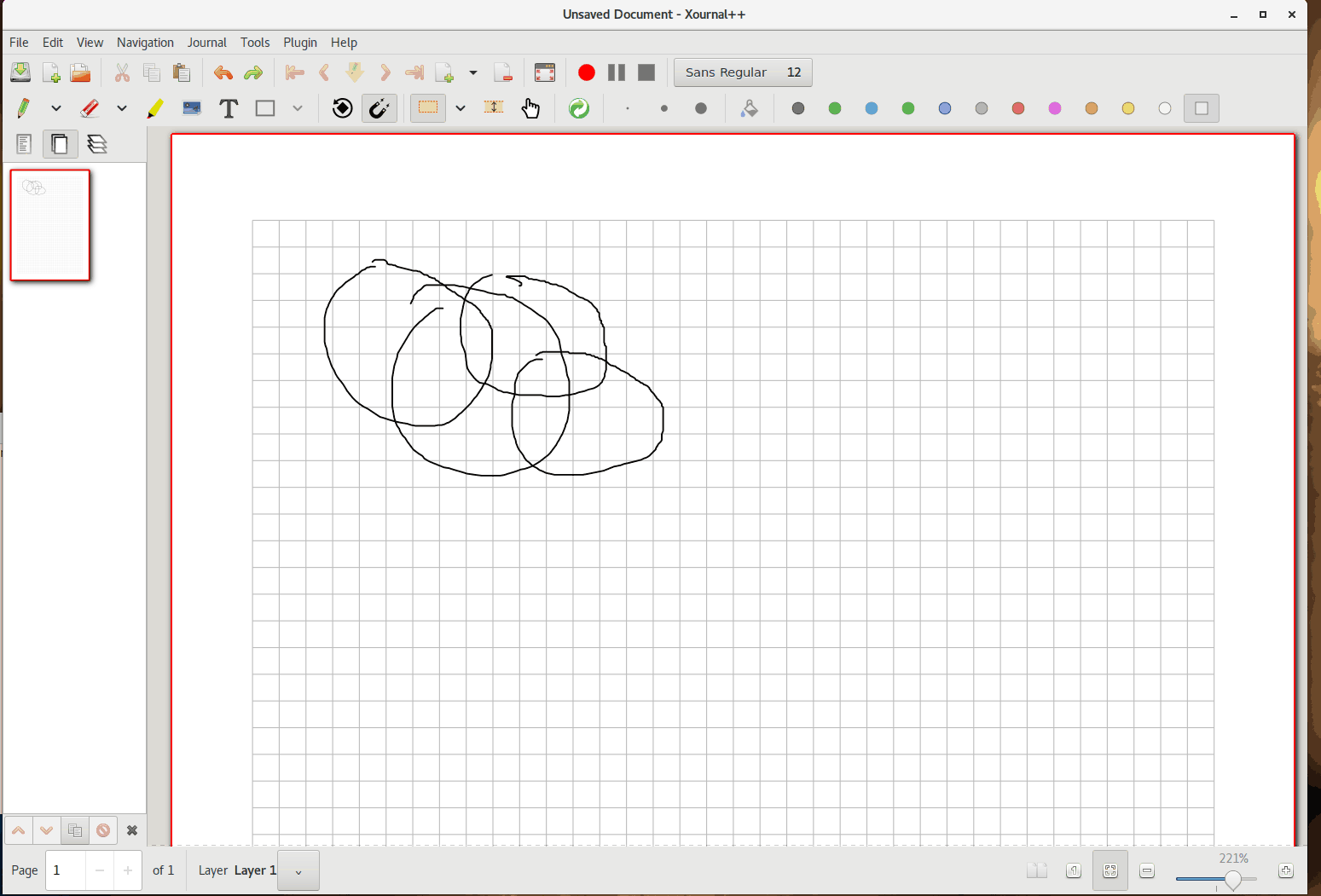Open the Plugin menu

300,42
